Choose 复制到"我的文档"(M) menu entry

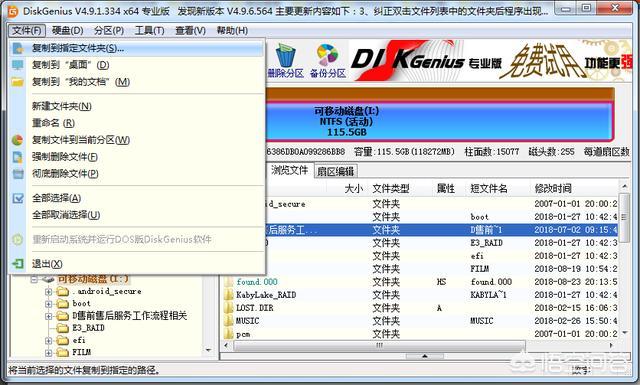click(x=136, y=82)
